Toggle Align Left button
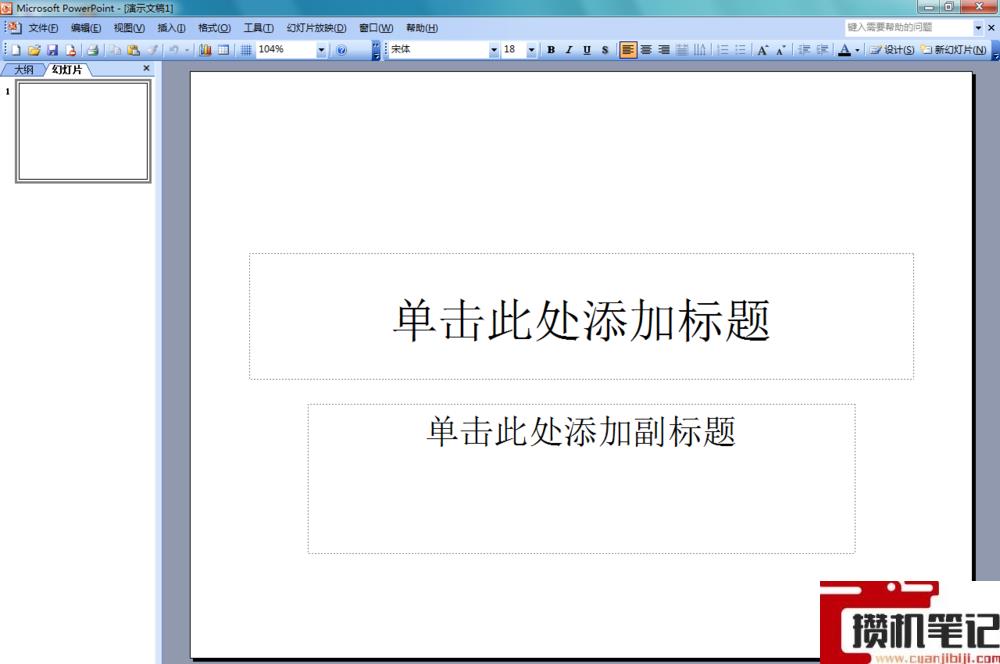Viewport: 1000px width, 664px height. [x=628, y=50]
